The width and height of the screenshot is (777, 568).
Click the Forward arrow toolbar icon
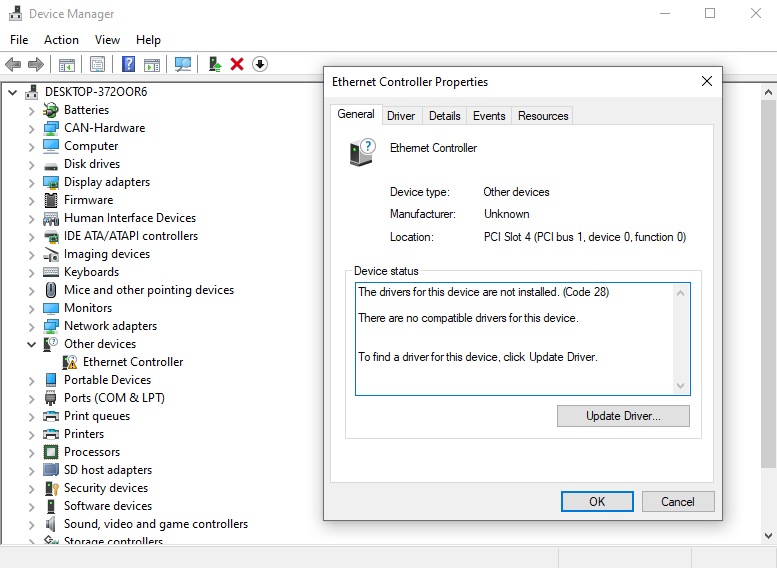(36, 64)
